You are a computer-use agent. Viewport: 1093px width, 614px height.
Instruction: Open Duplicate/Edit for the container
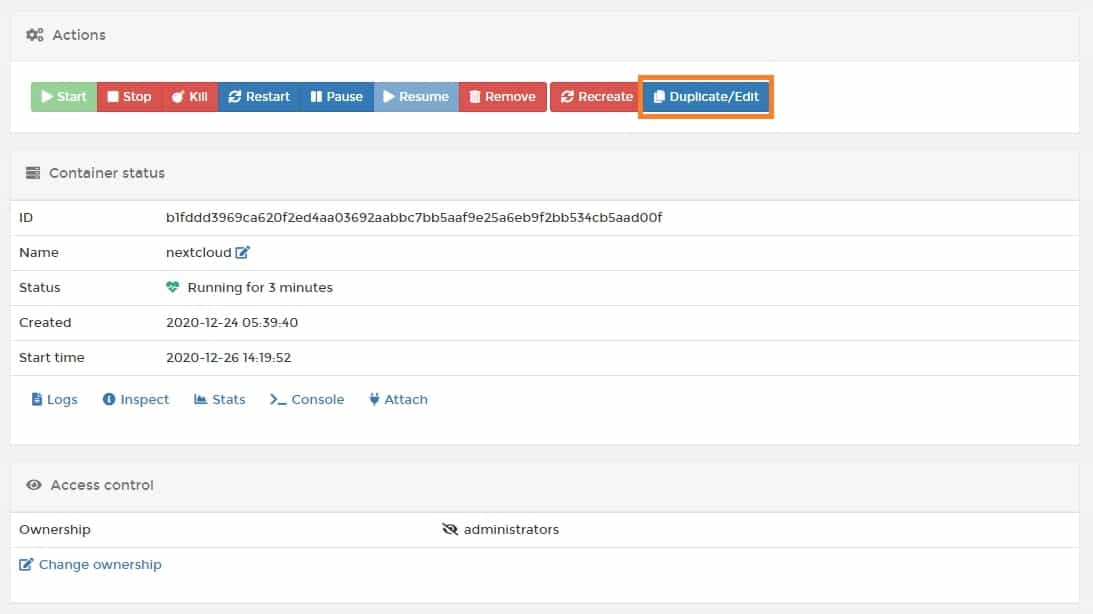[705, 97]
